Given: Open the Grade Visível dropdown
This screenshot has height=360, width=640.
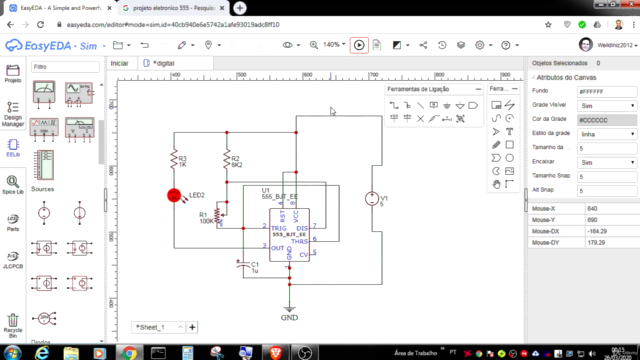Looking at the screenshot, I should pyautogui.click(x=607, y=106).
